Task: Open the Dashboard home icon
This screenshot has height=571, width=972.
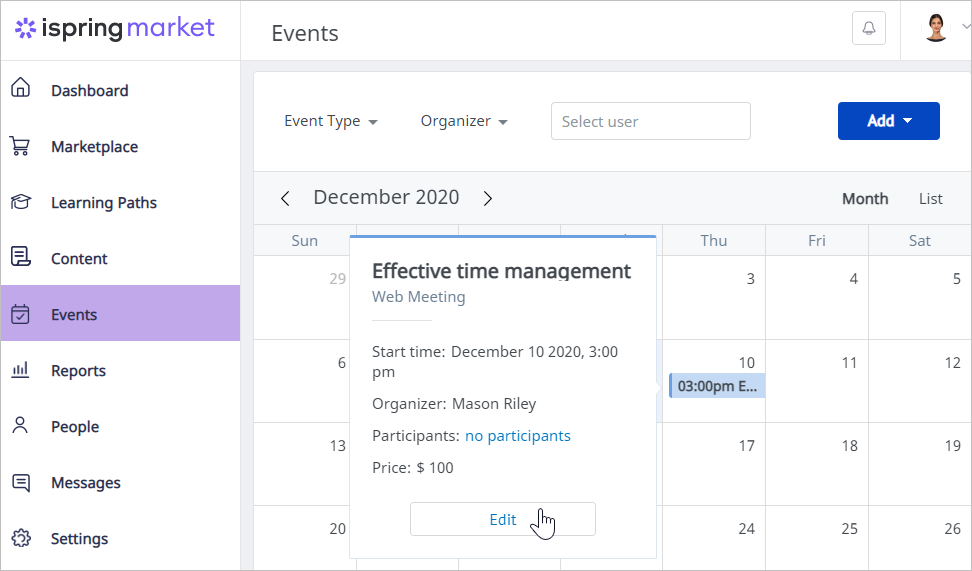Action: [20, 87]
